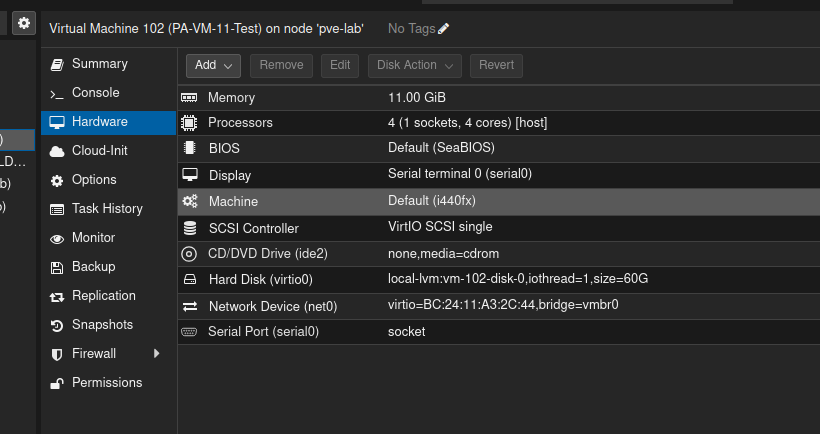
Task: Click the Serial Port keyboard icon
Action: pos(189,332)
